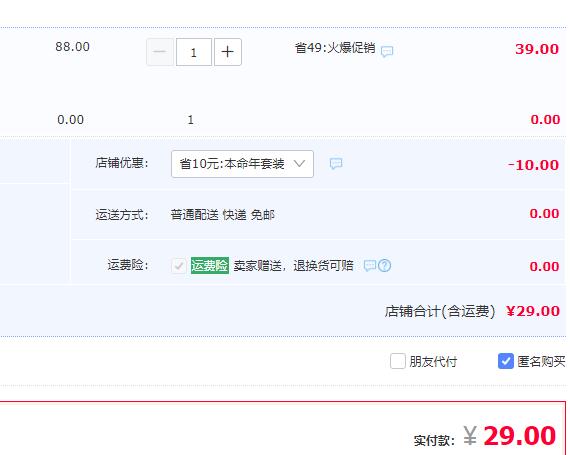Click the dropdown chevron for 省10元:本命年套装
The image size is (570, 455).
click(299, 164)
